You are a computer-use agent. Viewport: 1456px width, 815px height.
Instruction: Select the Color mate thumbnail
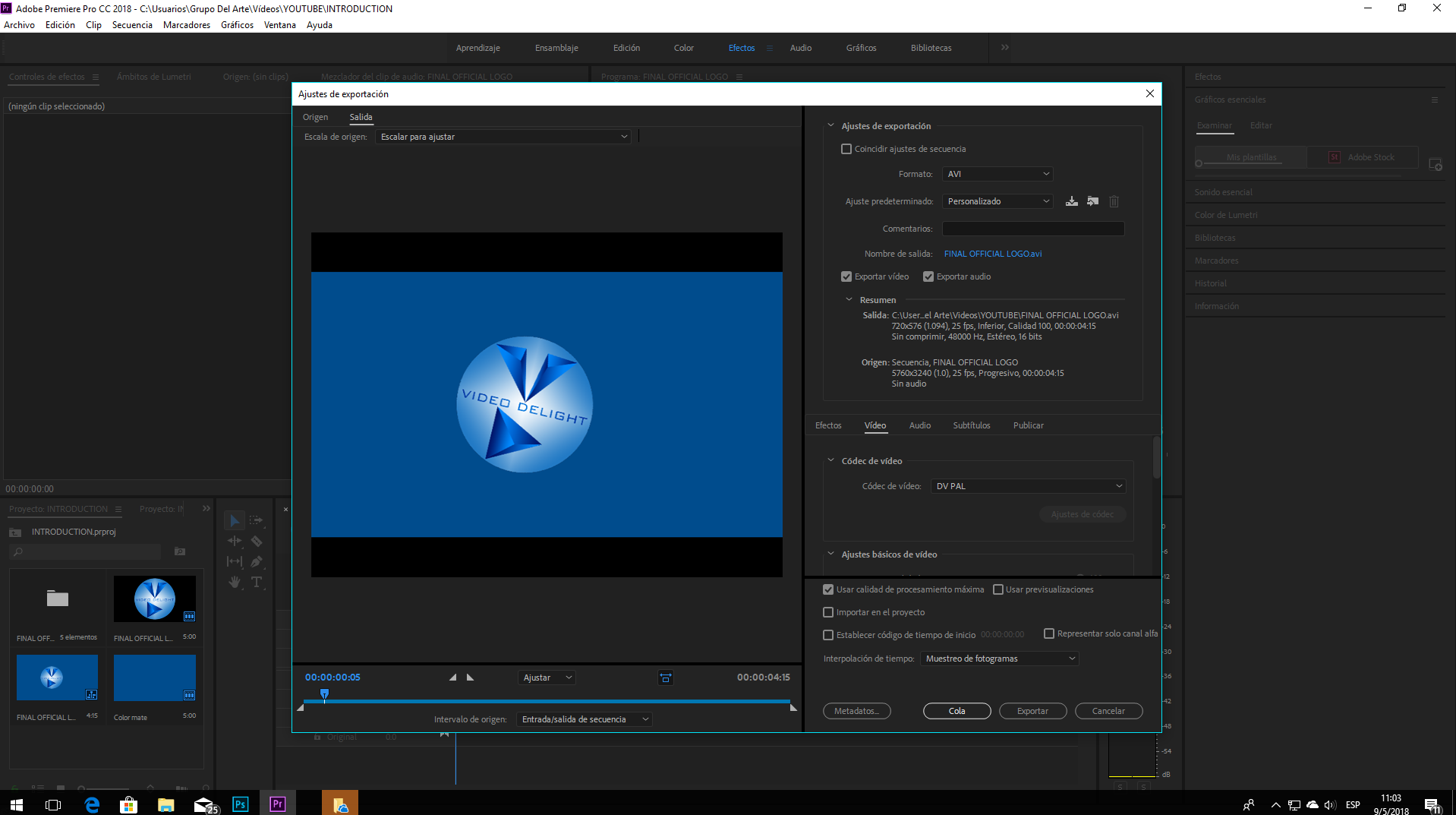coord(155,678)
